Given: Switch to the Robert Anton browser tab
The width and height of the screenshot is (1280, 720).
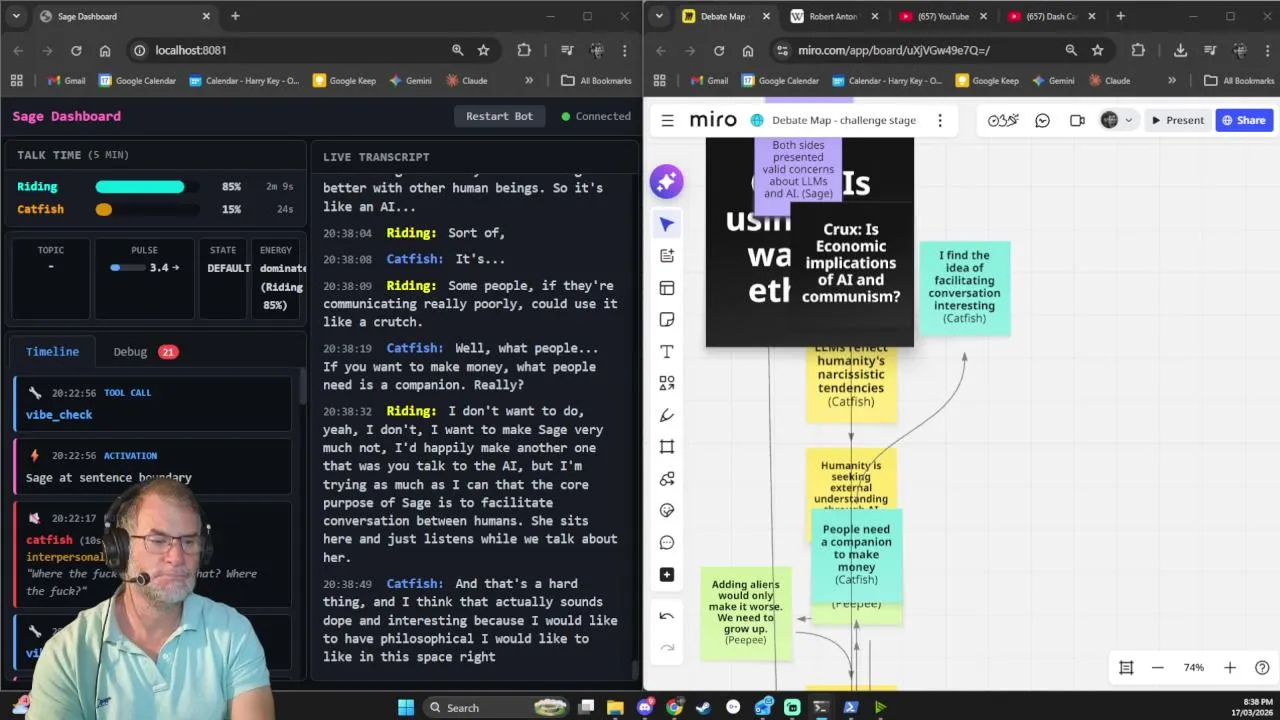Looking at the screenshot, I should (x=832, y=16).
